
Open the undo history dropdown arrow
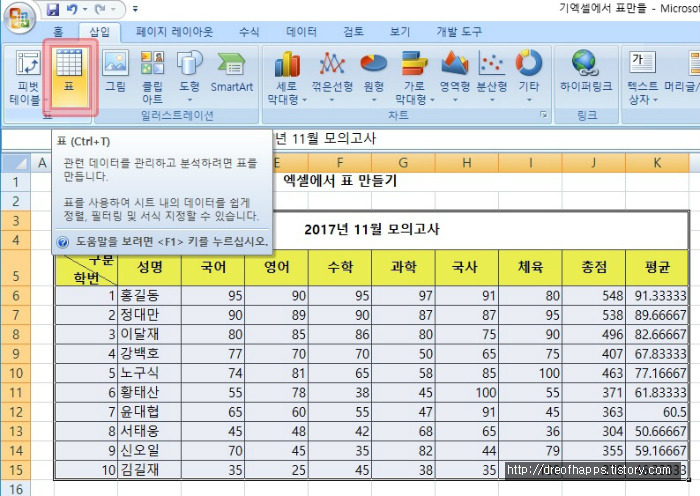(x=85, y=9)
